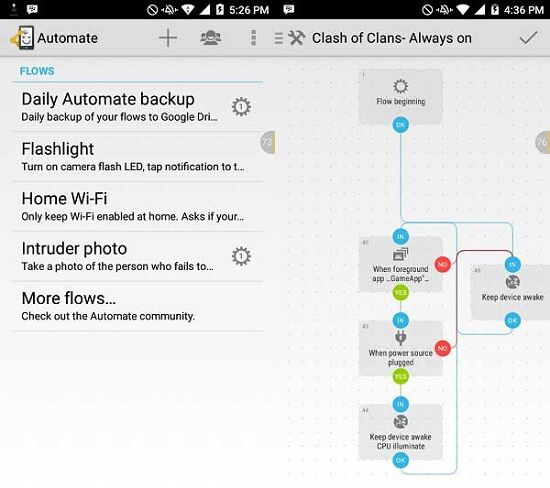Screen dimensions: 550x488
Task: Add a new flow with plus icon
Action: pos(168,38)
